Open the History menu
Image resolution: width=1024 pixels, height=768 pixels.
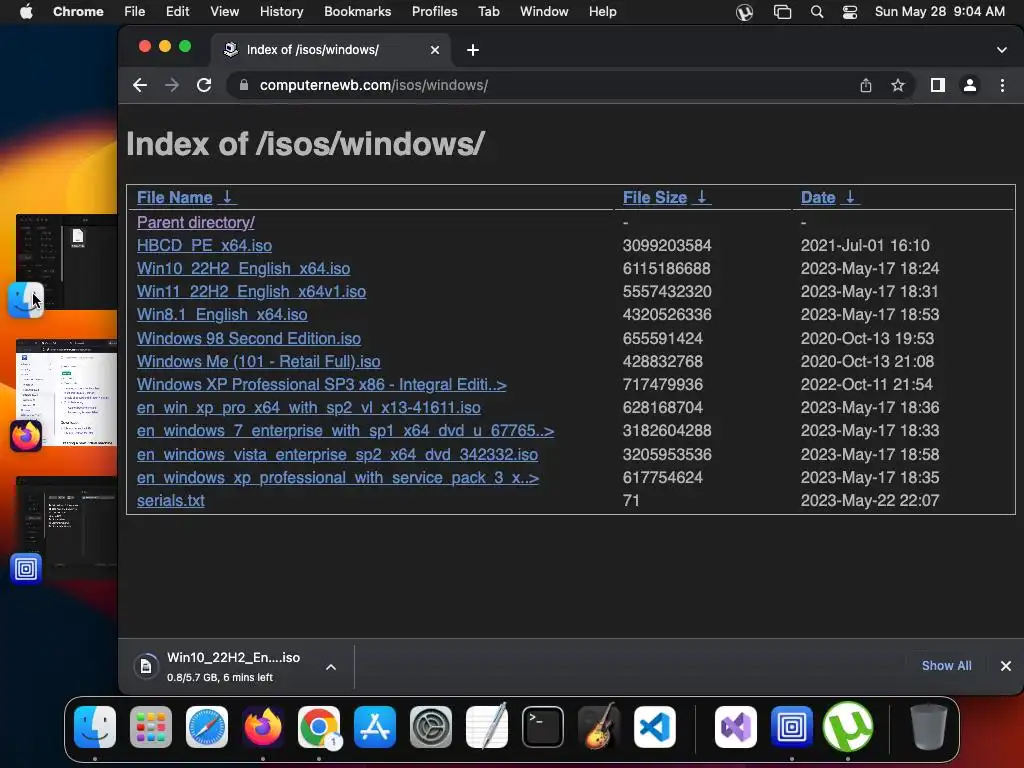point(281,12)
